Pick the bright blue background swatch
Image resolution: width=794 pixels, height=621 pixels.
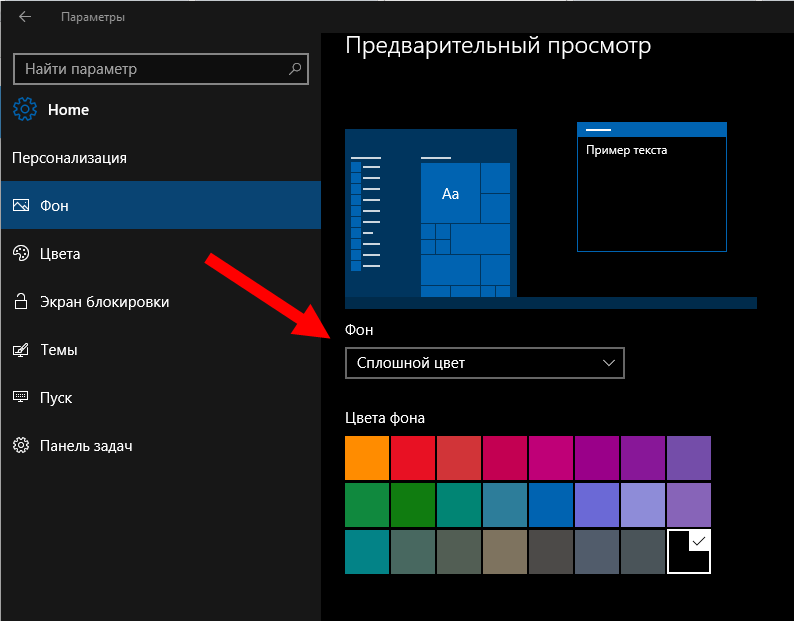(551, 505)
